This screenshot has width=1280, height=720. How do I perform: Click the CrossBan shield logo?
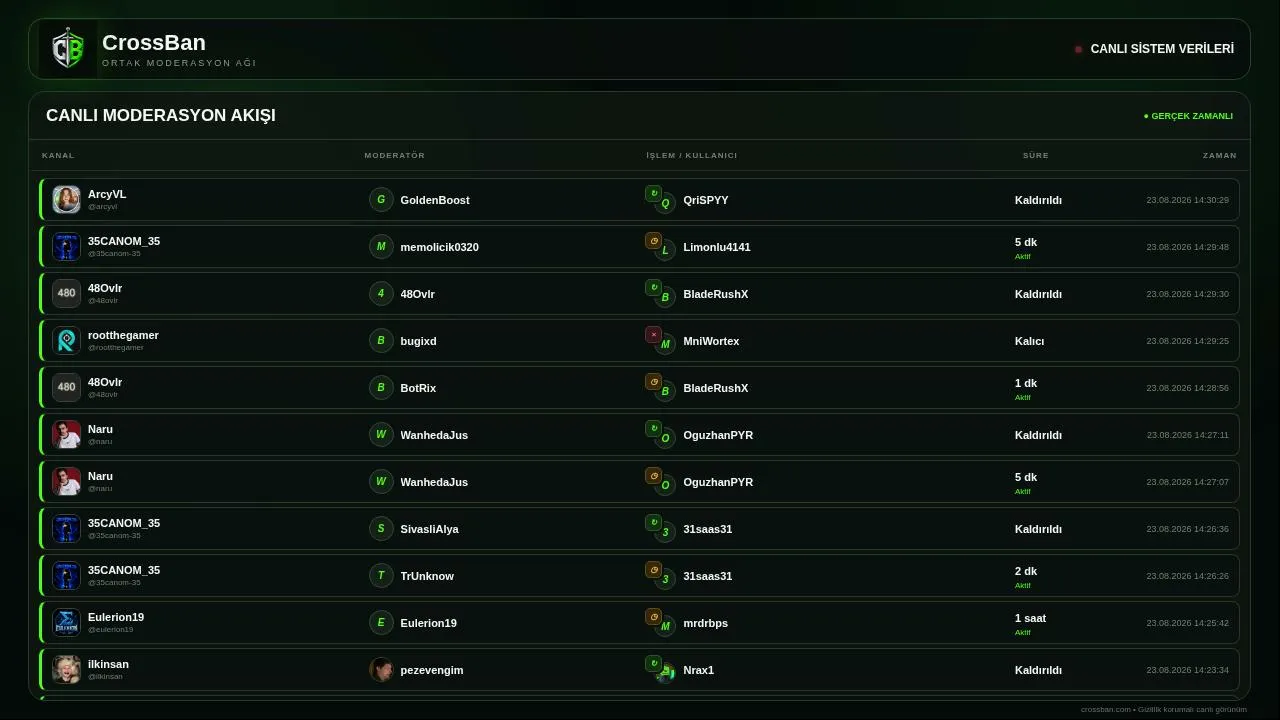68,49
